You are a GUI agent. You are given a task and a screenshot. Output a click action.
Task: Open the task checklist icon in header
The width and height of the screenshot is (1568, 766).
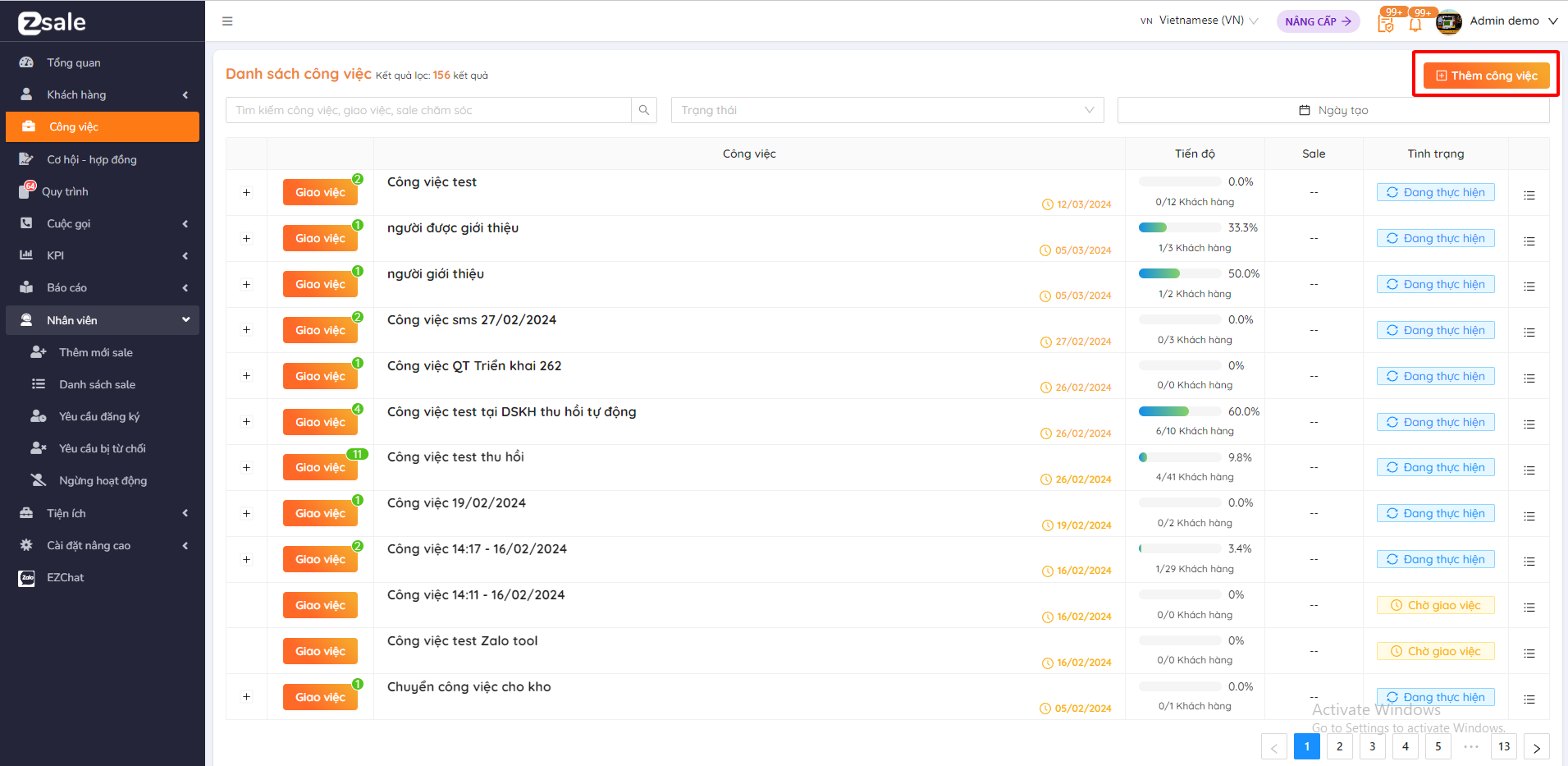pyautogui.click(x=1386, y=23)
